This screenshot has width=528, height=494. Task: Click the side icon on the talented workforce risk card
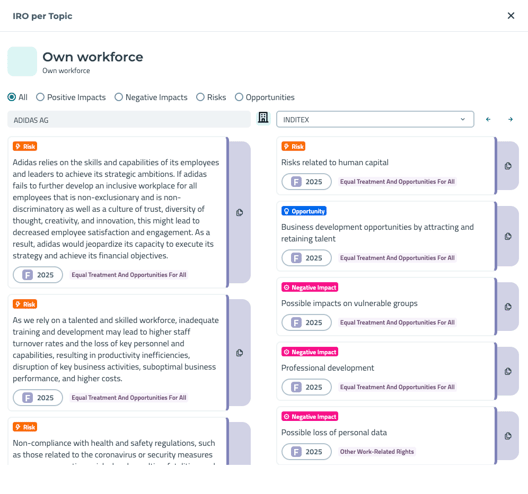tap(239, 353)
